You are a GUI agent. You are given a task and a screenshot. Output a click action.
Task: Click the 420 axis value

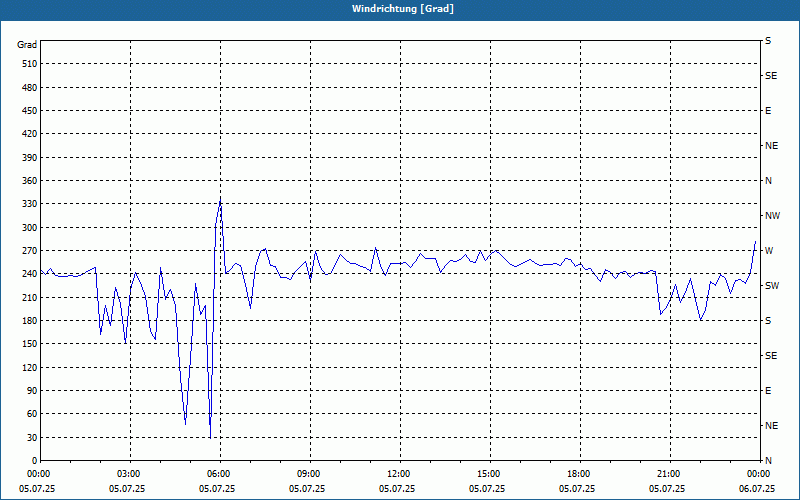coord(30,134)
